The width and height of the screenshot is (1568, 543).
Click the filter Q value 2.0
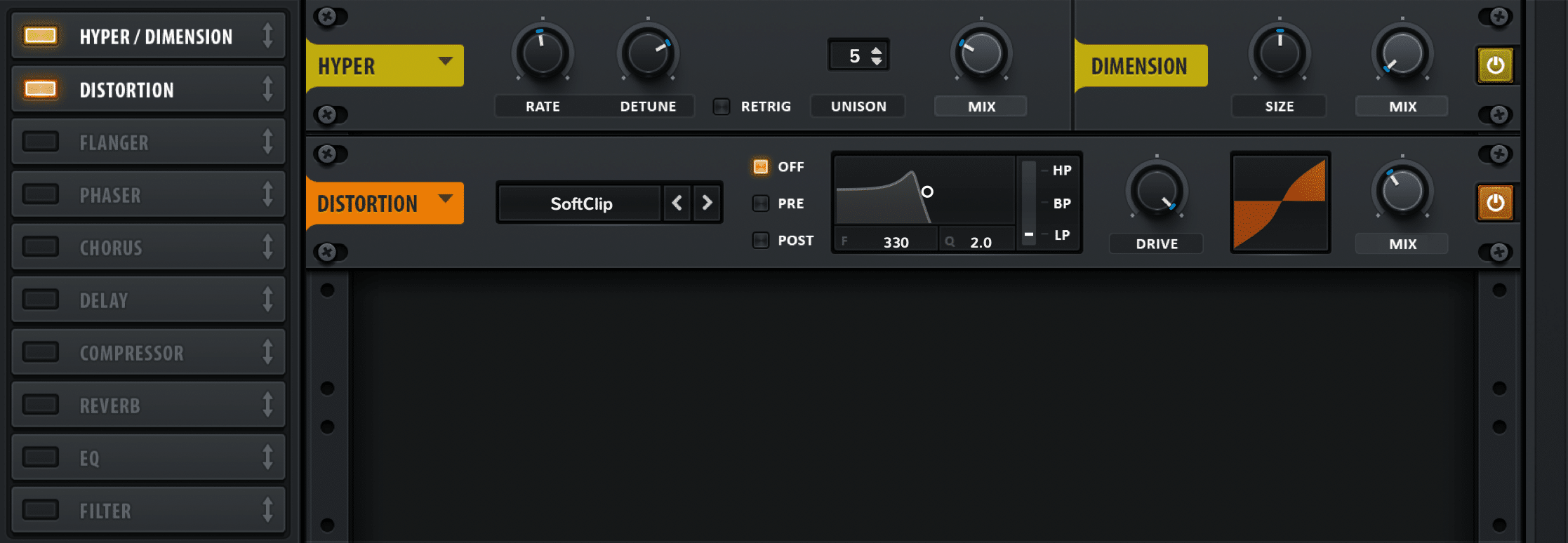coord(980,242)
